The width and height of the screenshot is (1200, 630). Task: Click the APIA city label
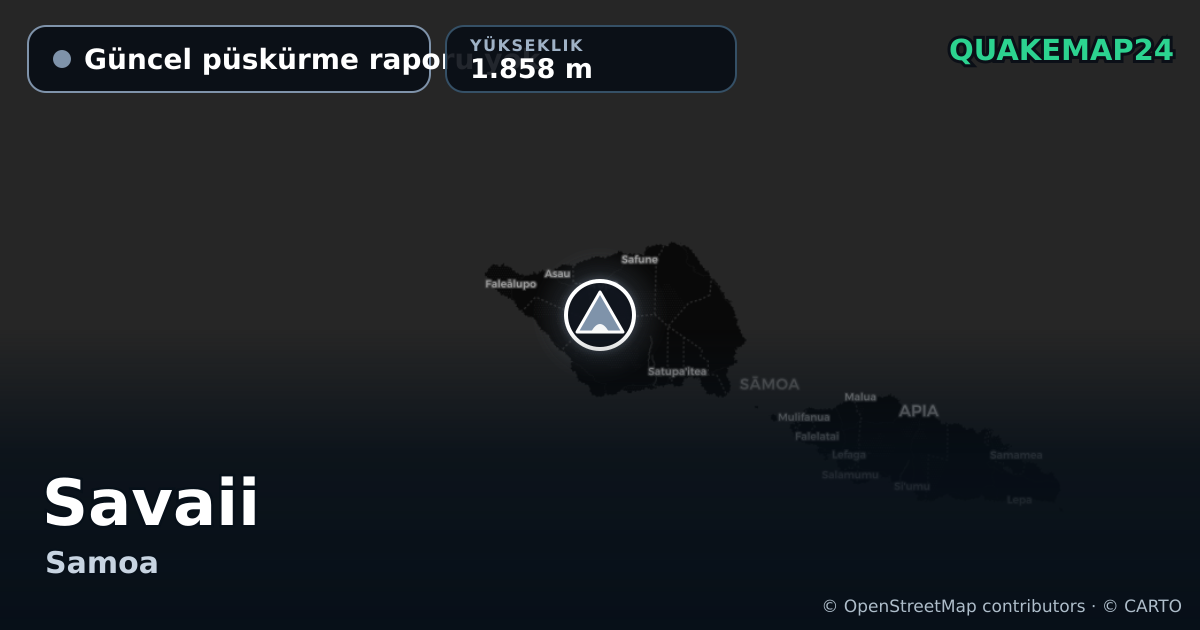[x=918, y=411]
